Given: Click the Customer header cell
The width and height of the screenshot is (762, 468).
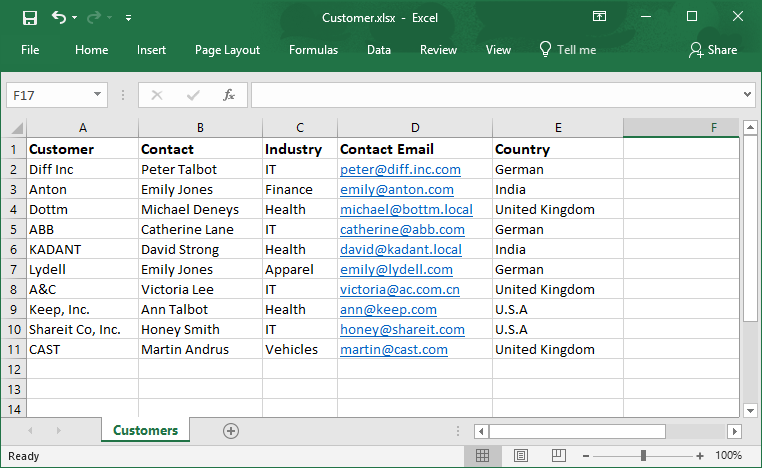Looking at the screenshot, I should click(x=83, y=149).
